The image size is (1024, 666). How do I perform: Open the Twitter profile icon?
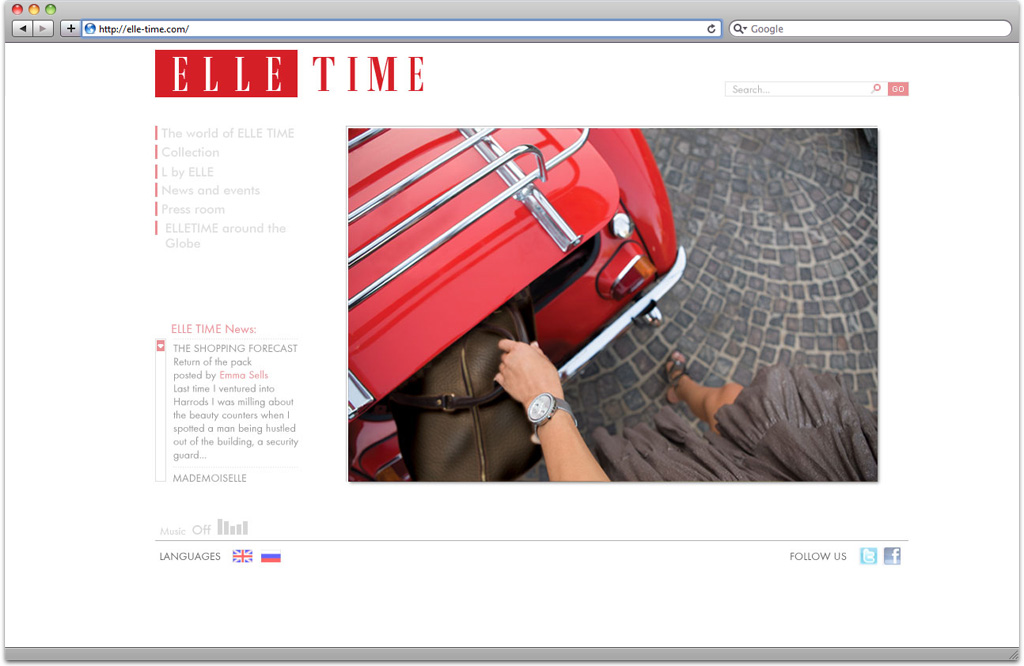click(x=868, y=556)
